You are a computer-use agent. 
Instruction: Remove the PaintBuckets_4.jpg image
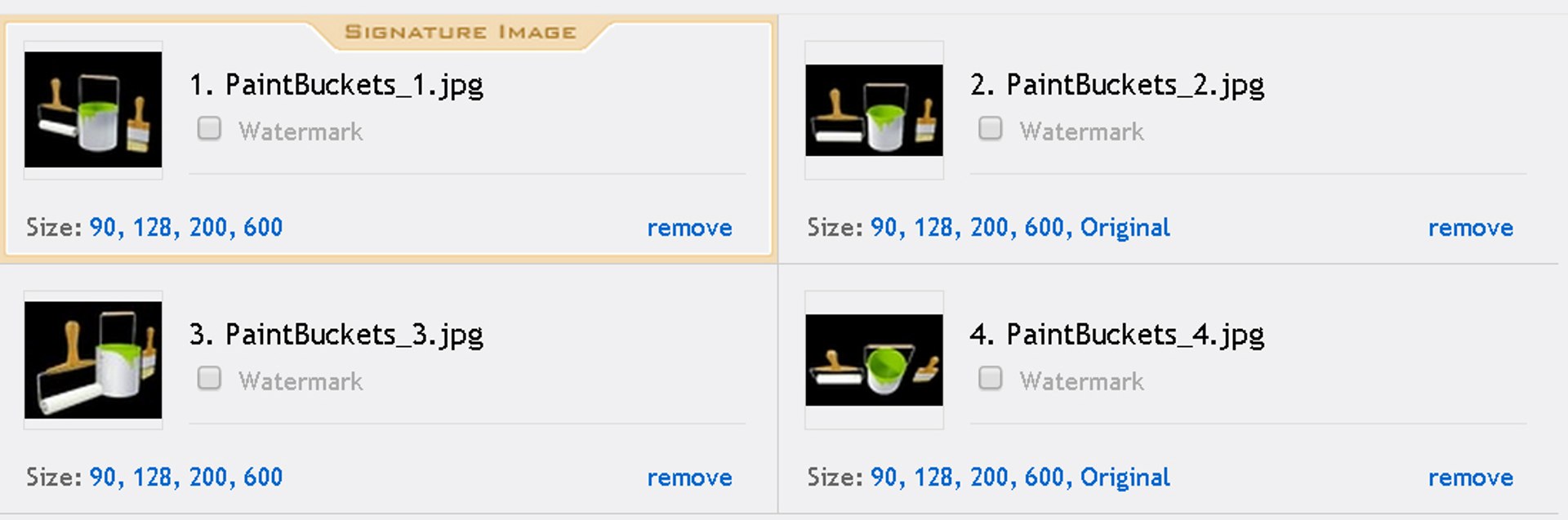[1470, 478]
